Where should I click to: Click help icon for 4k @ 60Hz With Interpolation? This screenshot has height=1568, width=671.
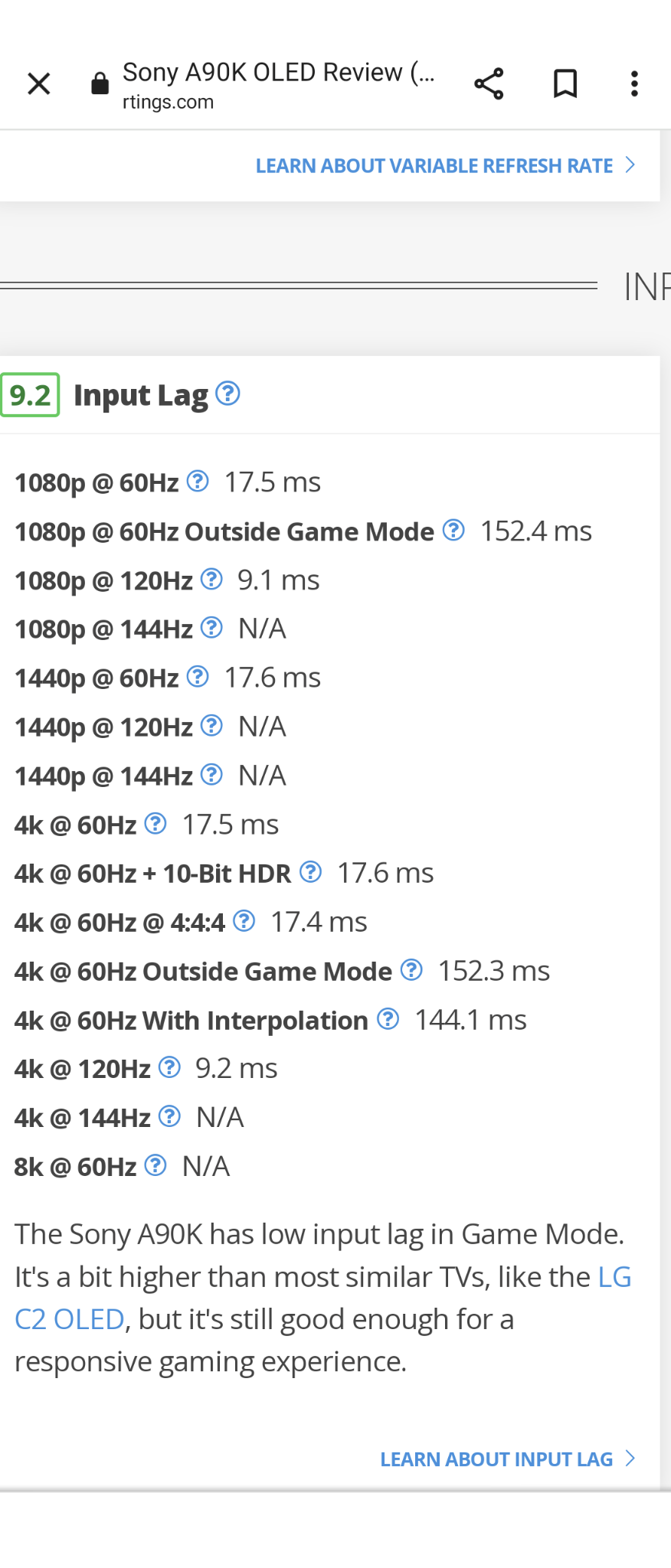click(x=388, y=1019)
